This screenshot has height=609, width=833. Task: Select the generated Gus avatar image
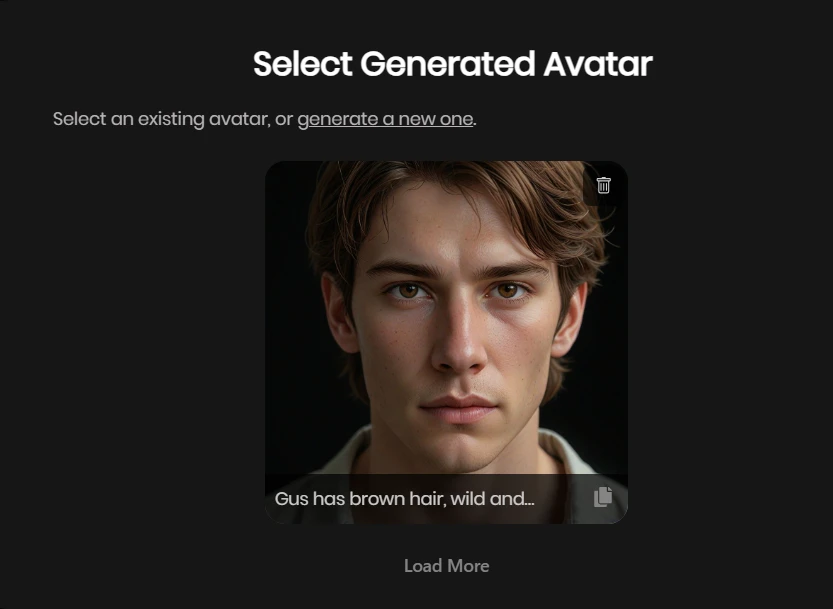click(446, 319)
